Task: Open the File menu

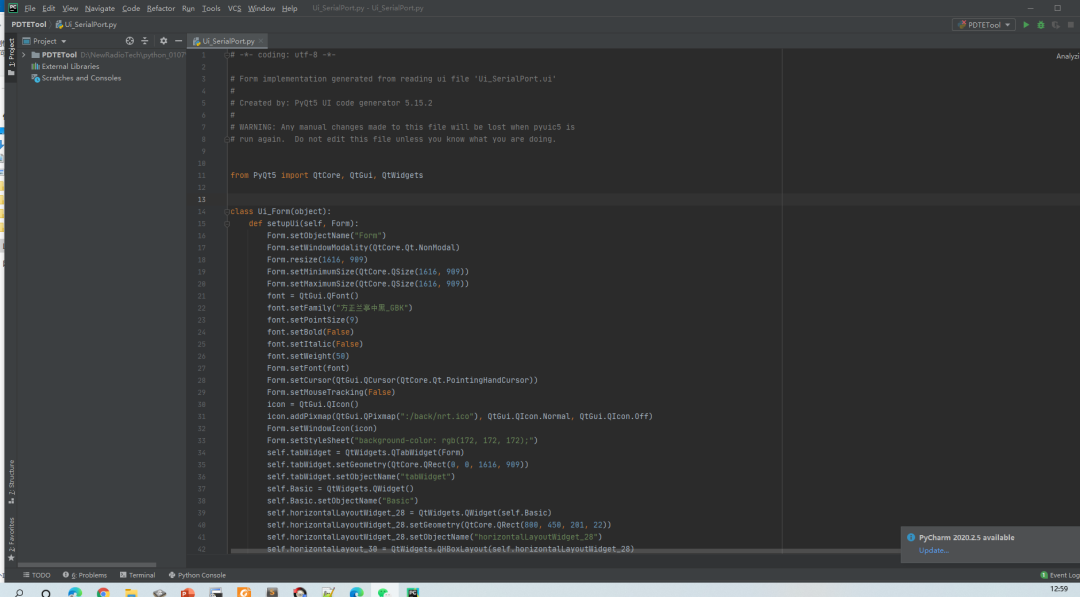Action: point(30,8)
